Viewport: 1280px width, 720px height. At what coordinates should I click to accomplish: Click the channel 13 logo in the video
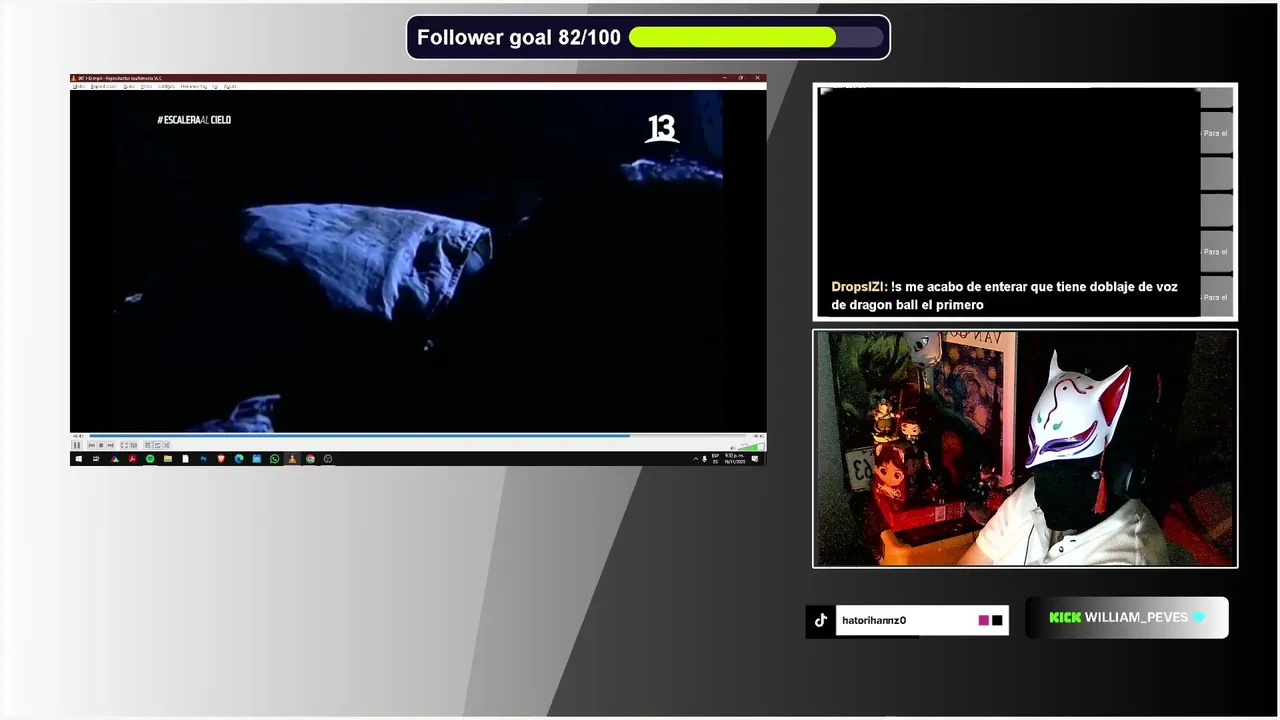[x=662, y=129]
